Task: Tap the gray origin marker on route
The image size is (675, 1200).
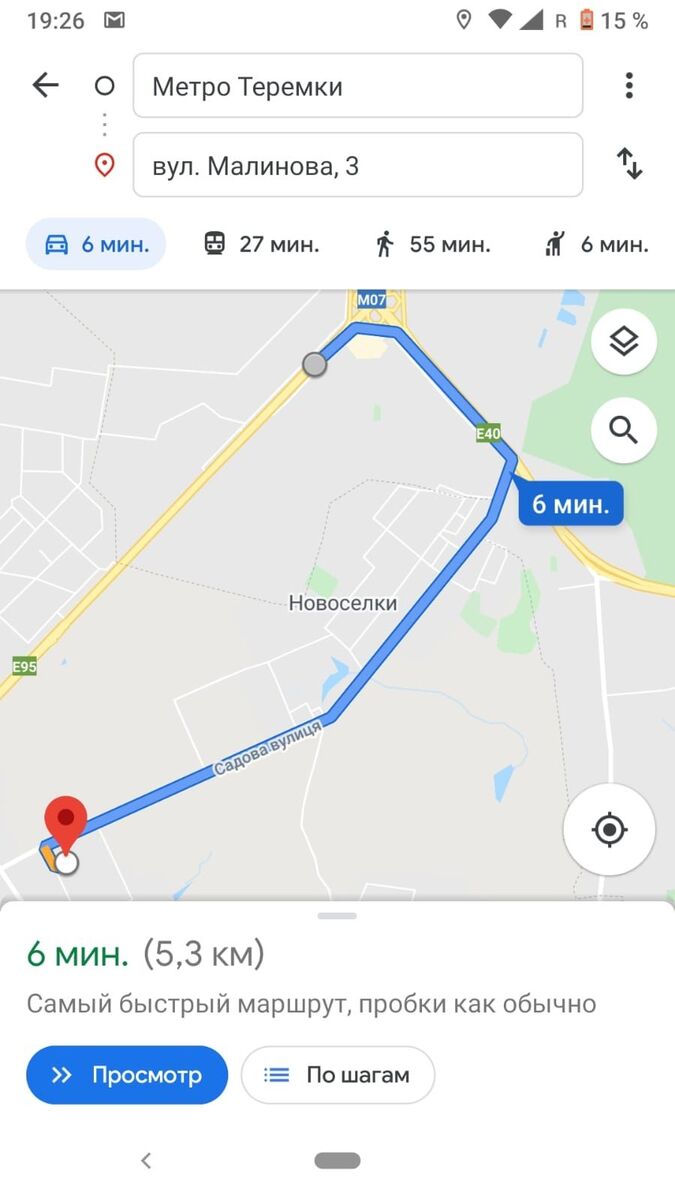Action: tap(315, 364)
